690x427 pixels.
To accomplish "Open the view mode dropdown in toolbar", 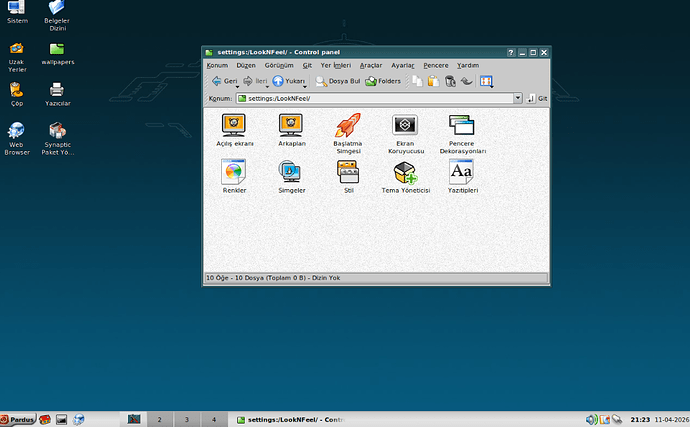I will pyautogui.click(x=487, y=81).
